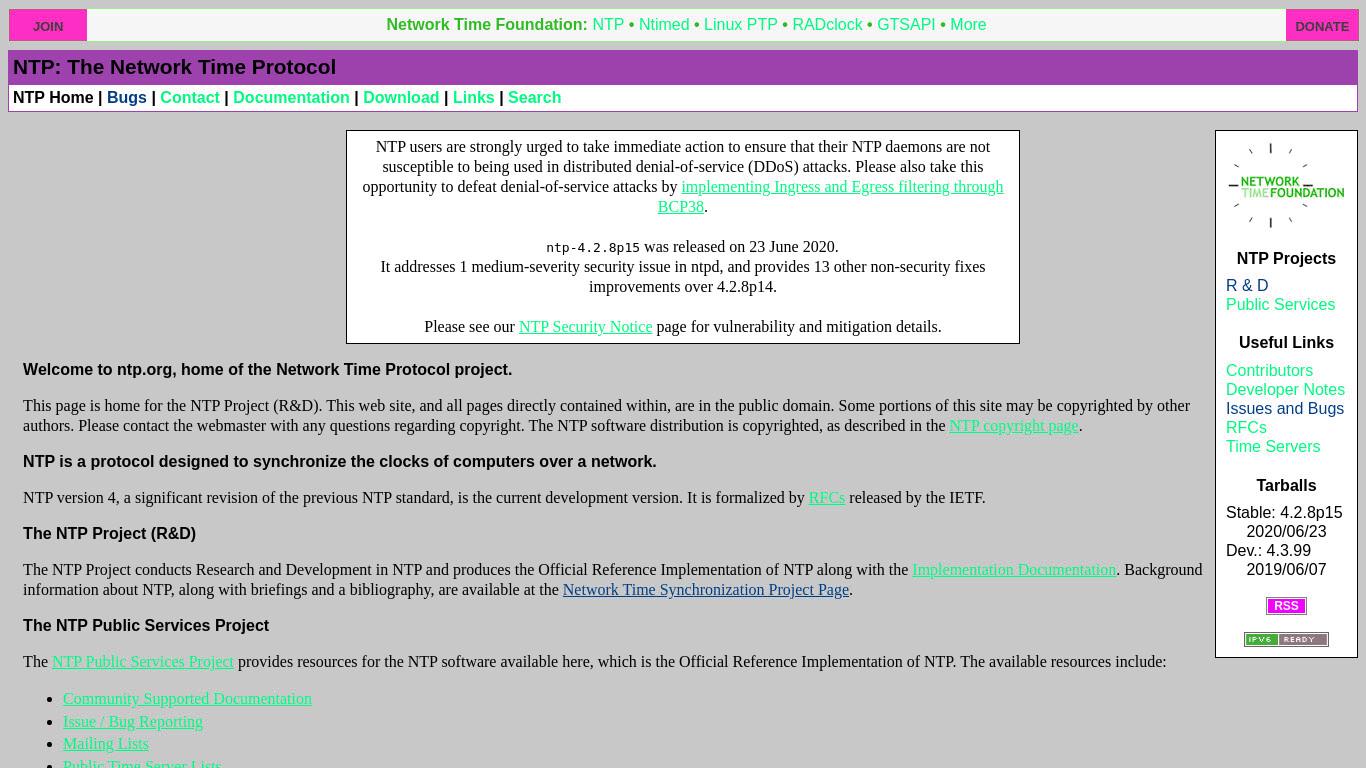This screenshot has width=1366, height=768.
Task: Open RFCs in sidebar Useful Links
Action: 1246,428
